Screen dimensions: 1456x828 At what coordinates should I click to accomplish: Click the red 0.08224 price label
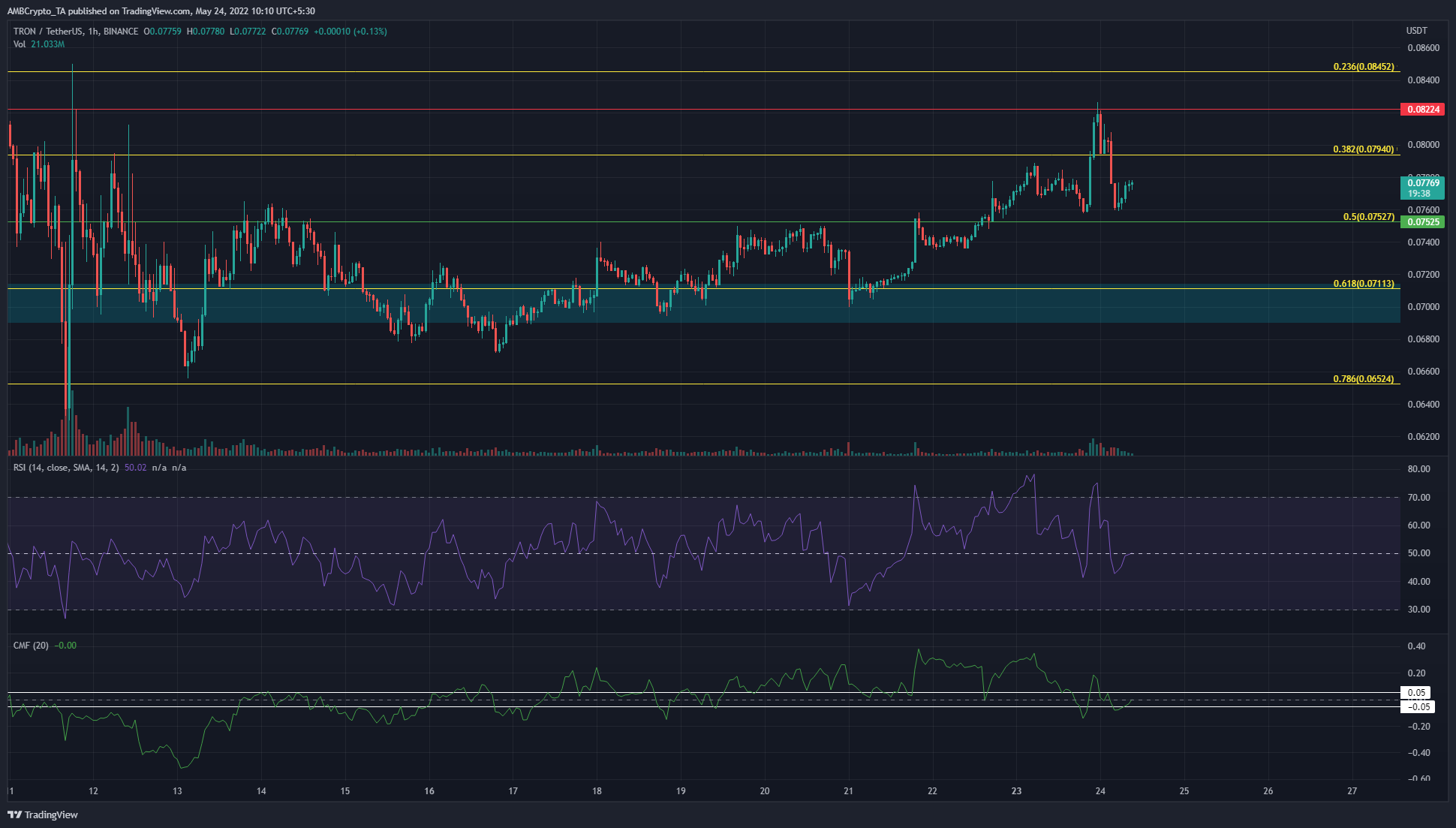click(x=1422, y=110)
